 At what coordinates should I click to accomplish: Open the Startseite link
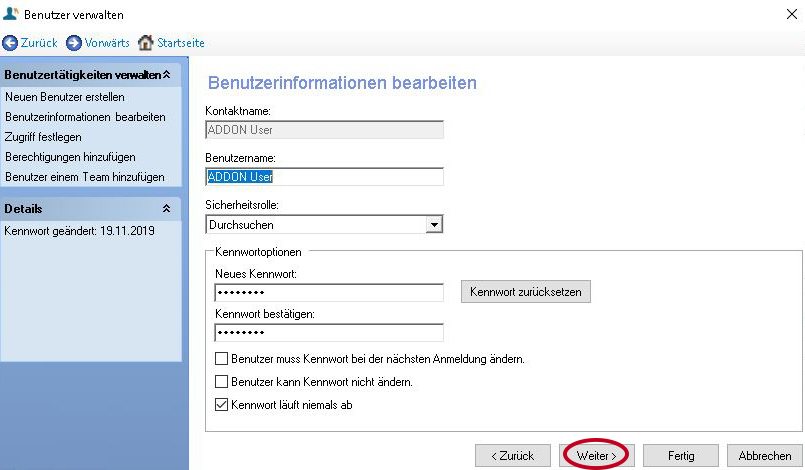(x=181, y=43)
